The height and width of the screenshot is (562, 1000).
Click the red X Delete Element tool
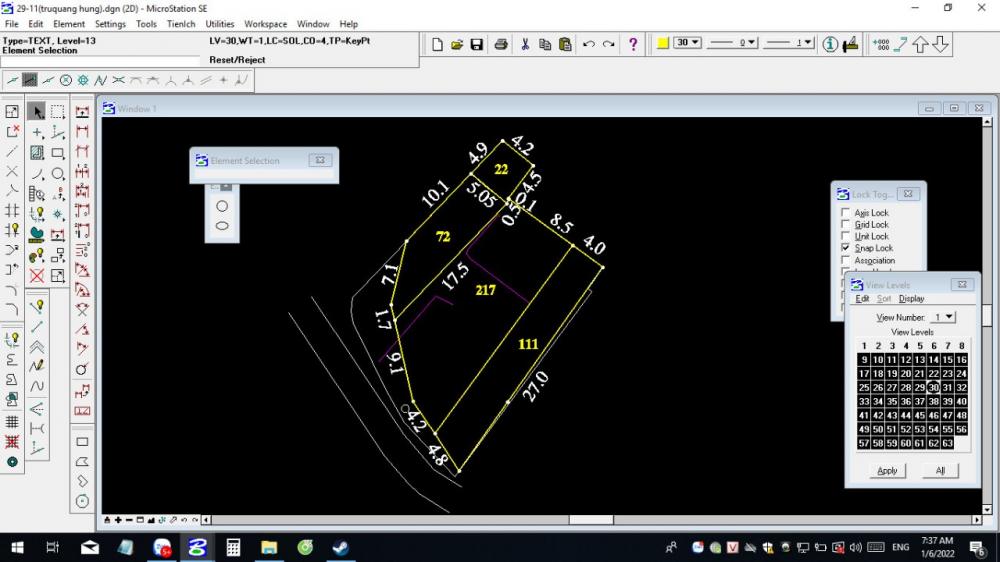click(37, 276)
